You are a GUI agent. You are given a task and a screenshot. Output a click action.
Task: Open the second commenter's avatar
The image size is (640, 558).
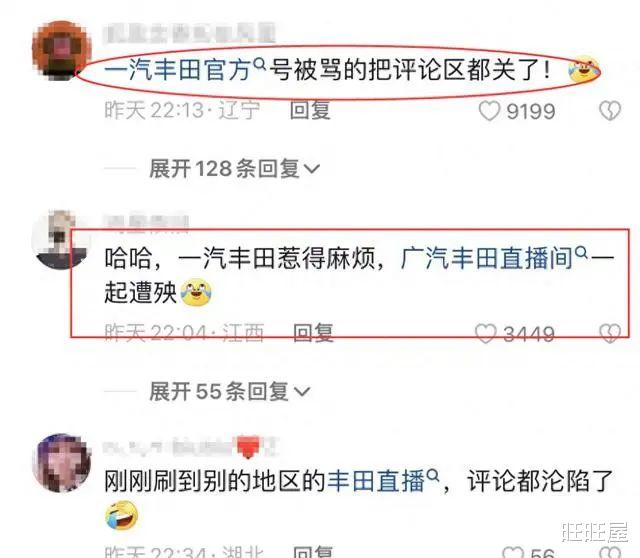coord(61,240)
